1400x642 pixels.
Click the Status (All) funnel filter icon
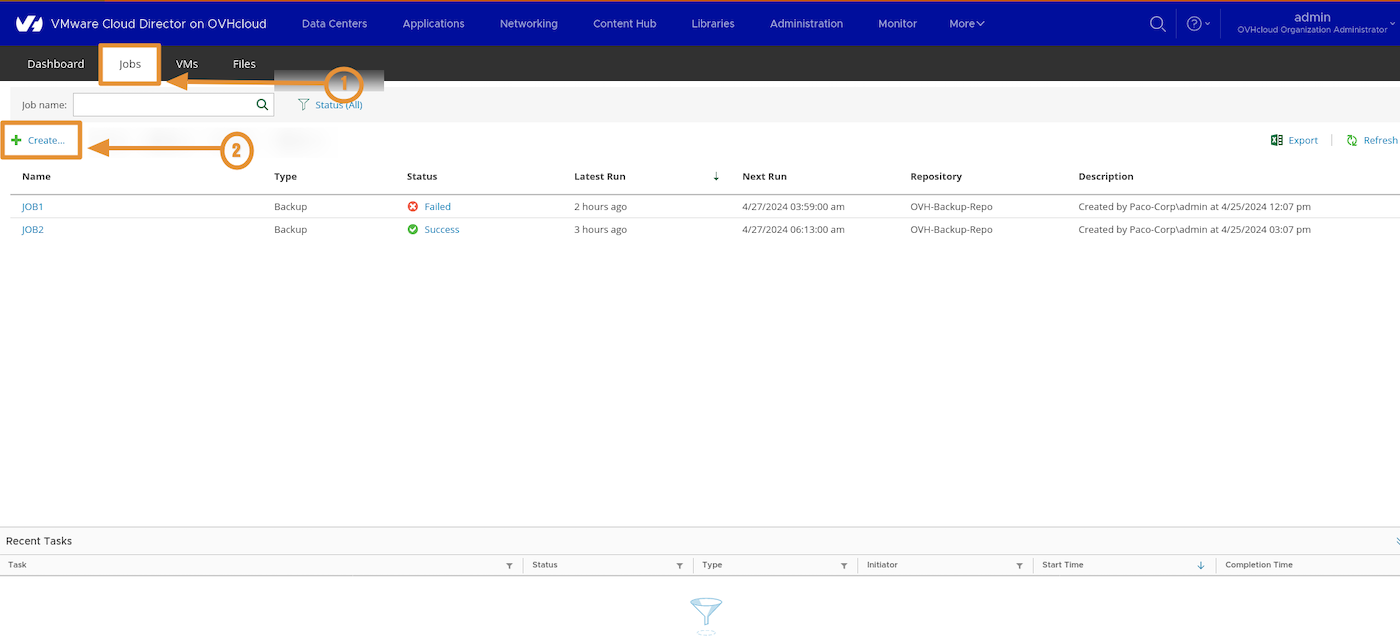(303, 104)
